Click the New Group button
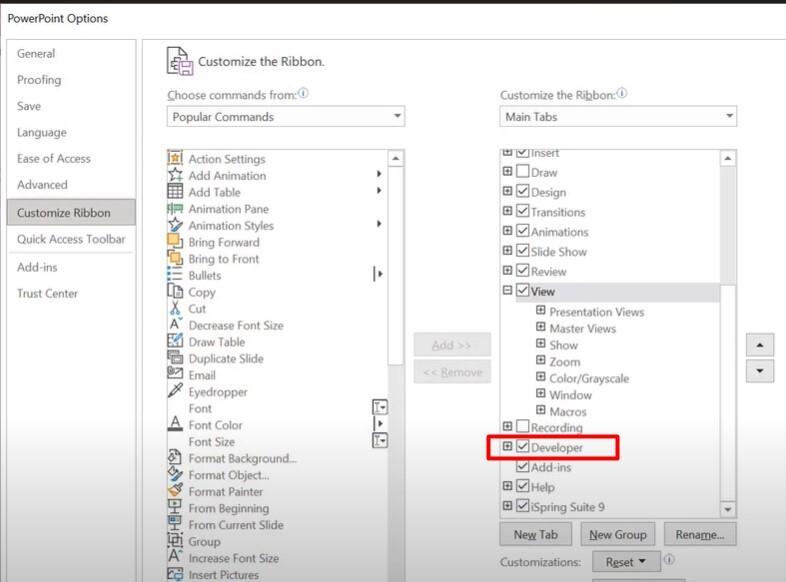The height and width of the screenshot is (582, 786). (618, 534)
